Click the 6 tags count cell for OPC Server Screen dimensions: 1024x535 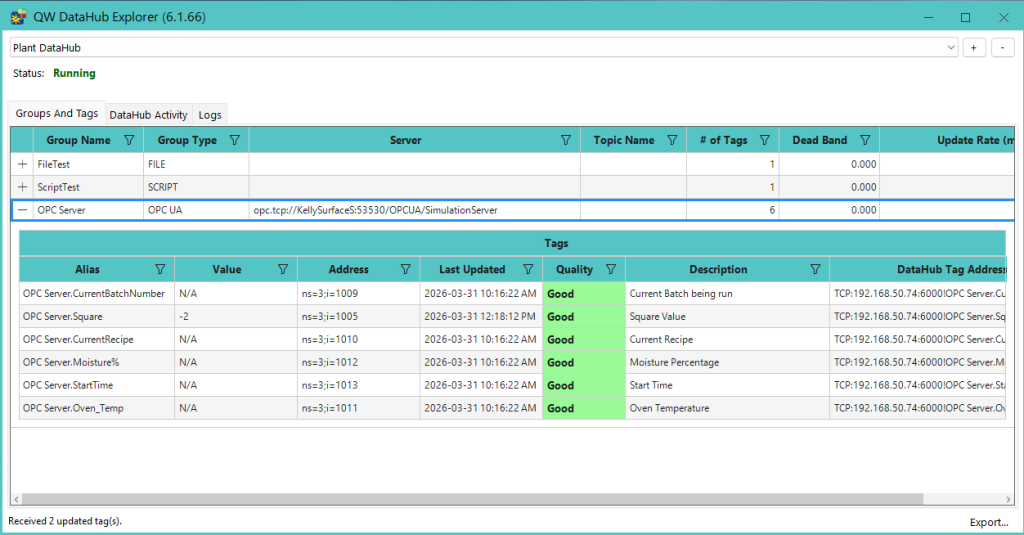pos(733,210)
